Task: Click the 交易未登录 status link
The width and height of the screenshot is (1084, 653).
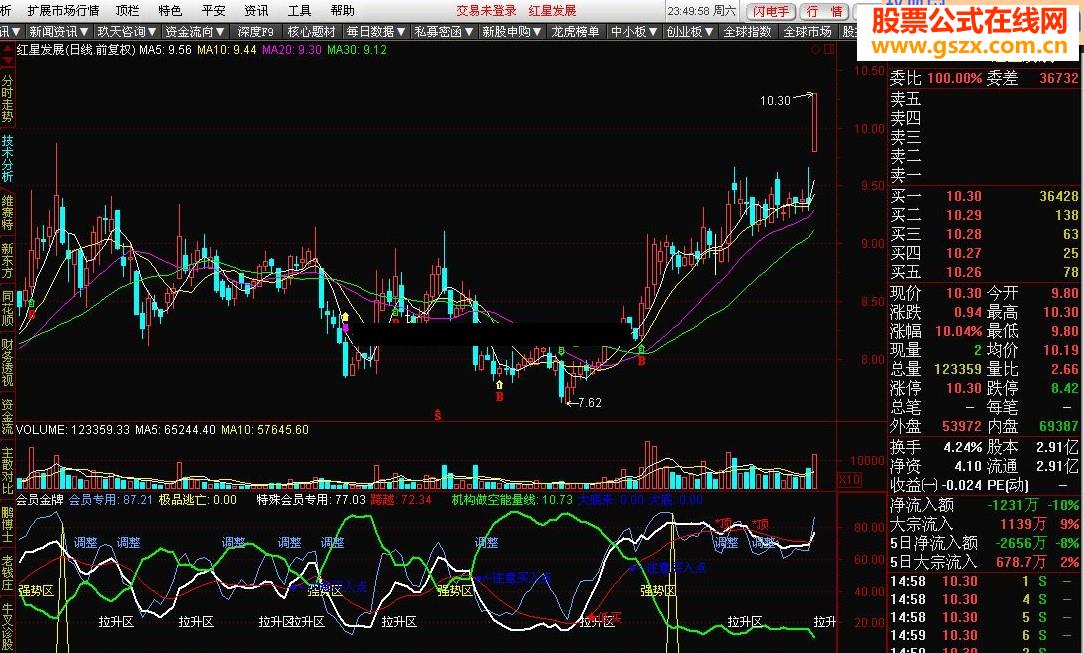Action: (x=486, y=10)
